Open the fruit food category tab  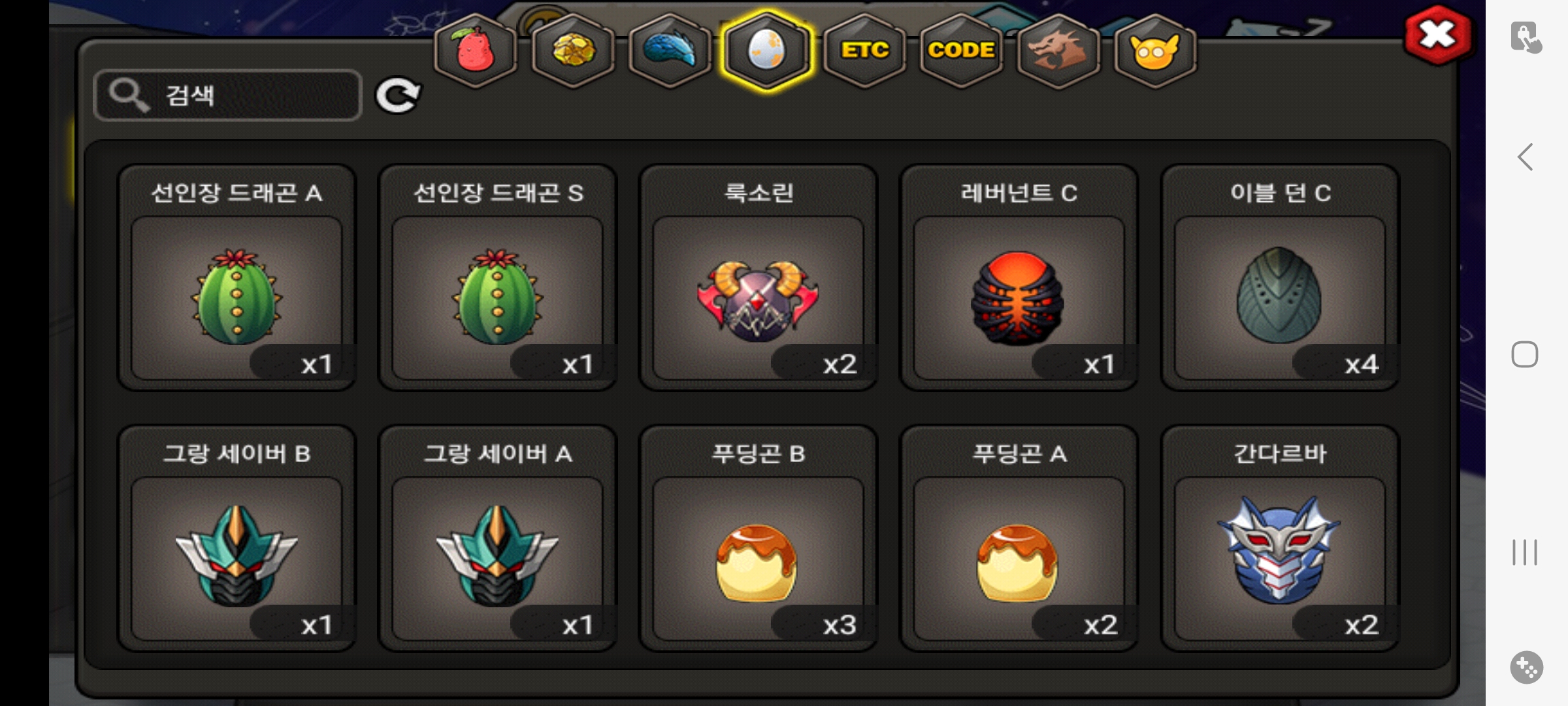pos(475,50)
